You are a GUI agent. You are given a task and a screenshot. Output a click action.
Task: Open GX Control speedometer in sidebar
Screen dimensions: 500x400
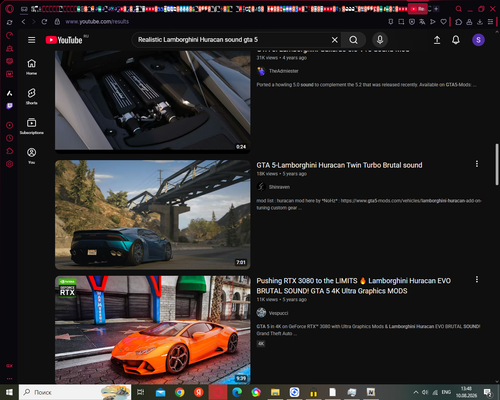(9, 35)
